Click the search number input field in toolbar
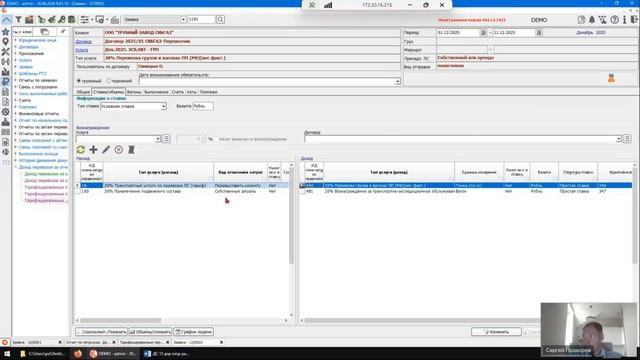 pyautogui.click(x=201, y=20)
